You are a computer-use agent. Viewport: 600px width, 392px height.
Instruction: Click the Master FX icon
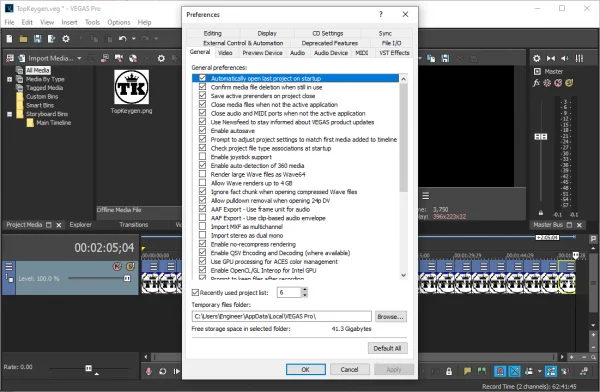(x=536, y=83)
